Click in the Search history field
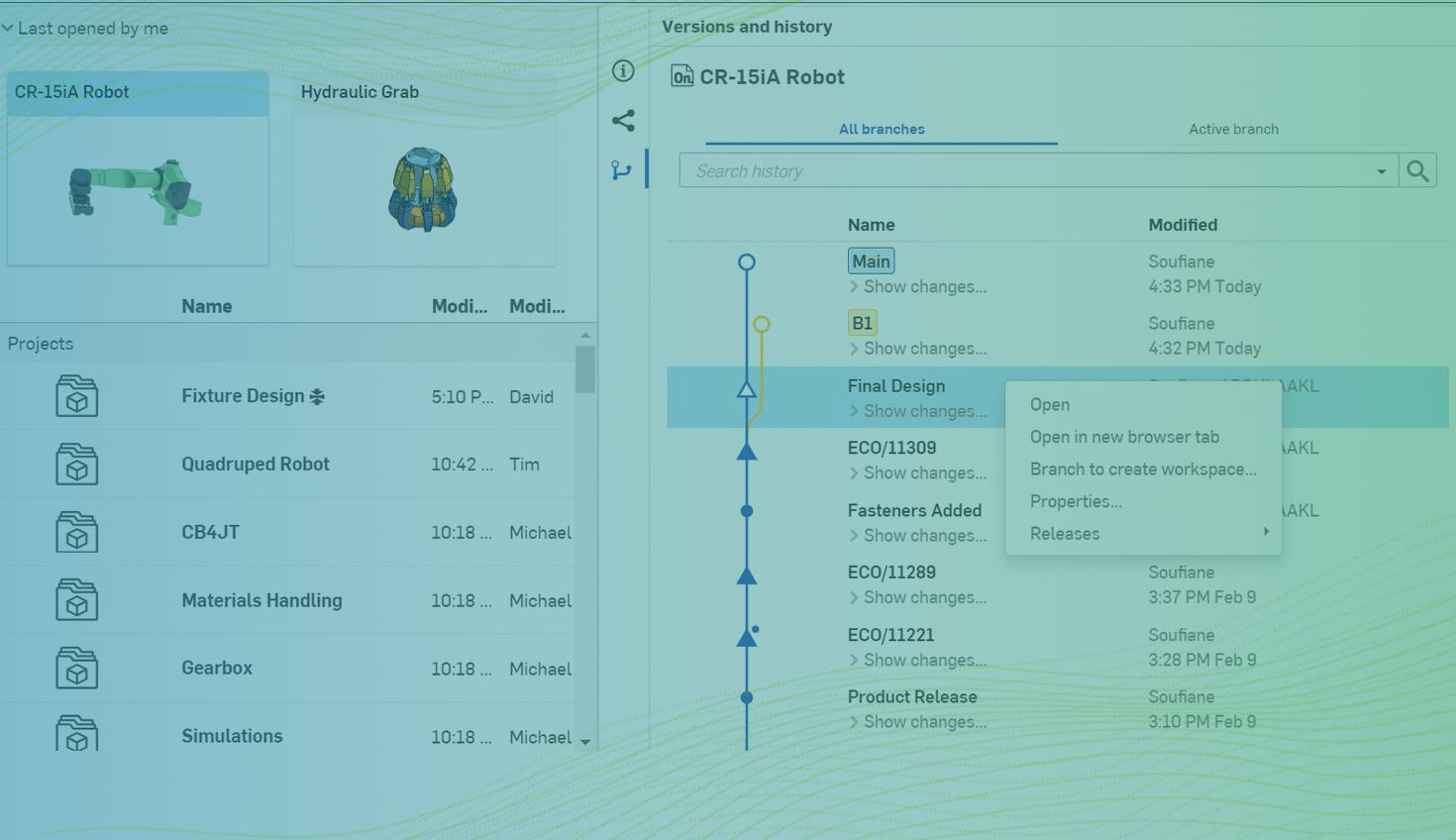 click(1030, 171)
